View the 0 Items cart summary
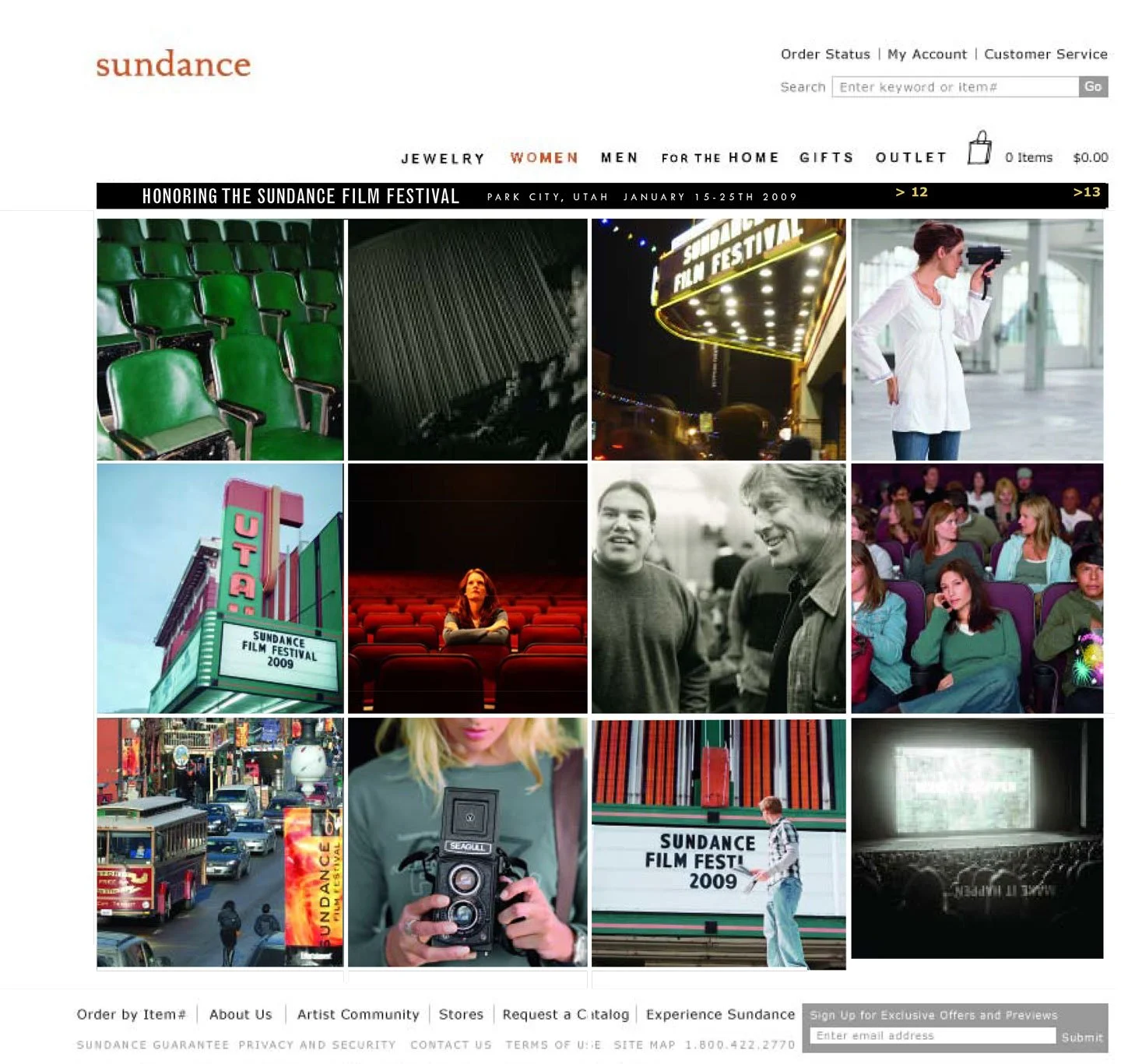 [x=1028, y=158]
